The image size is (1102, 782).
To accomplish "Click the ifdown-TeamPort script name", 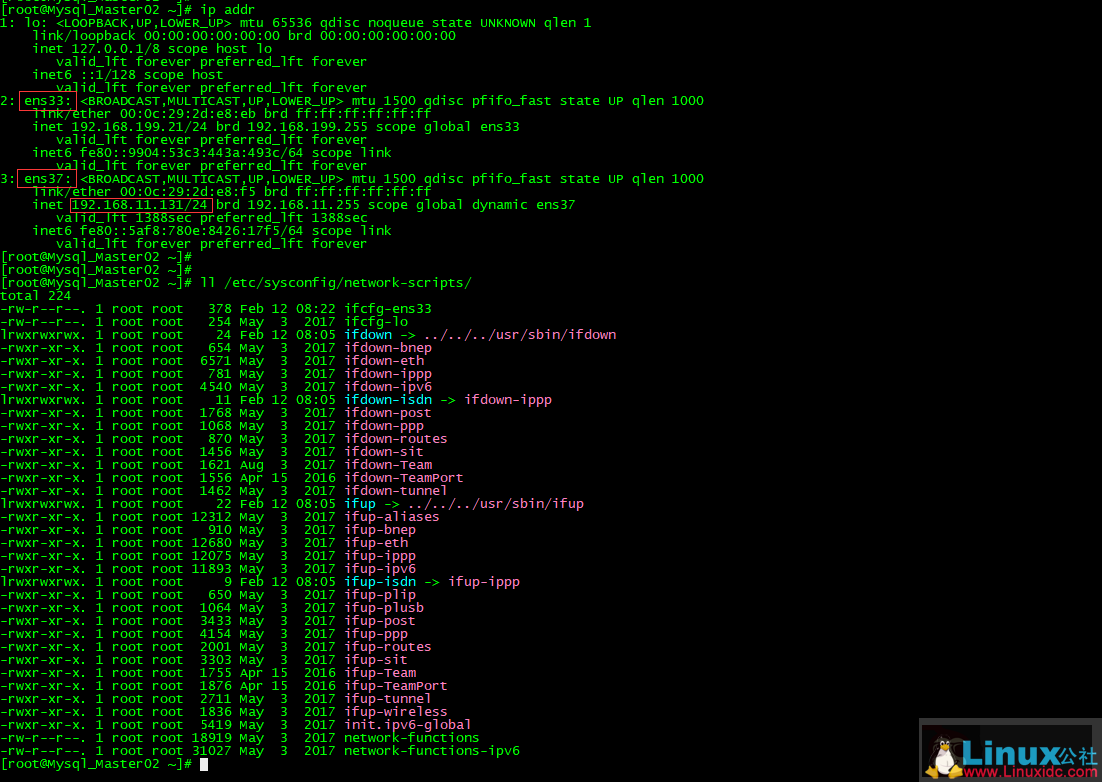I will tap(403, 478).
